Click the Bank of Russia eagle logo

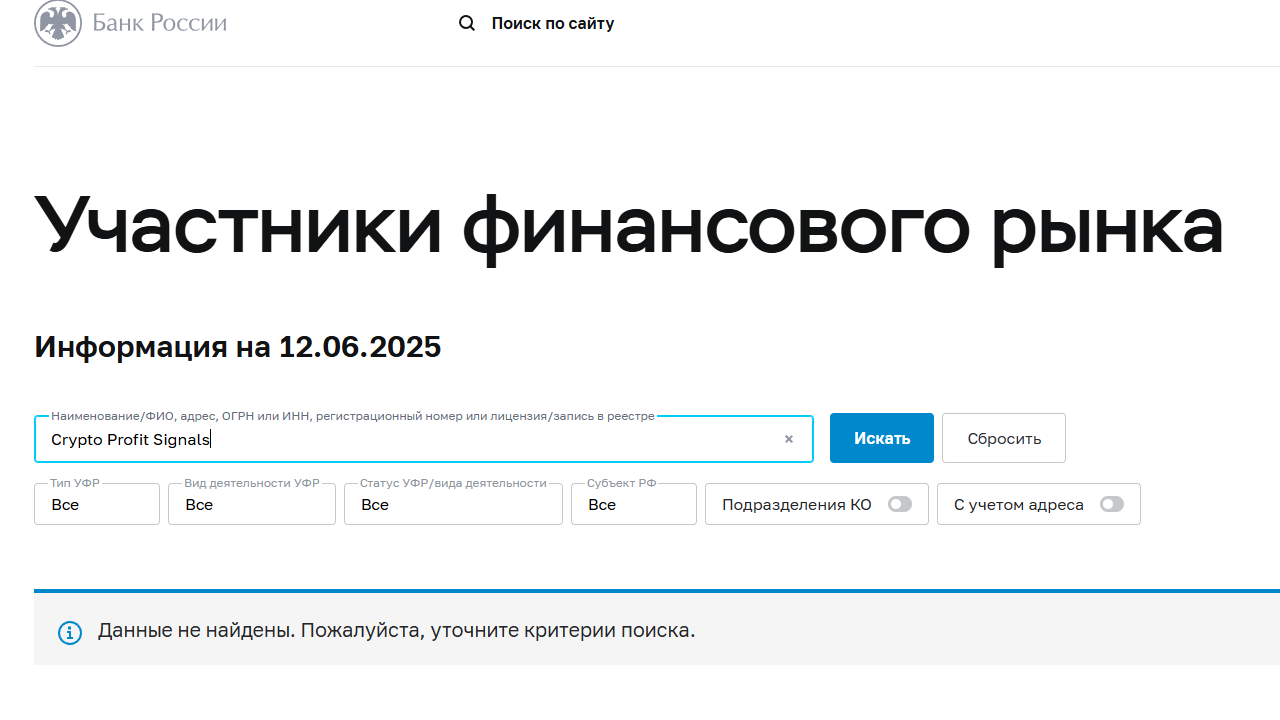tap(58, 23)
